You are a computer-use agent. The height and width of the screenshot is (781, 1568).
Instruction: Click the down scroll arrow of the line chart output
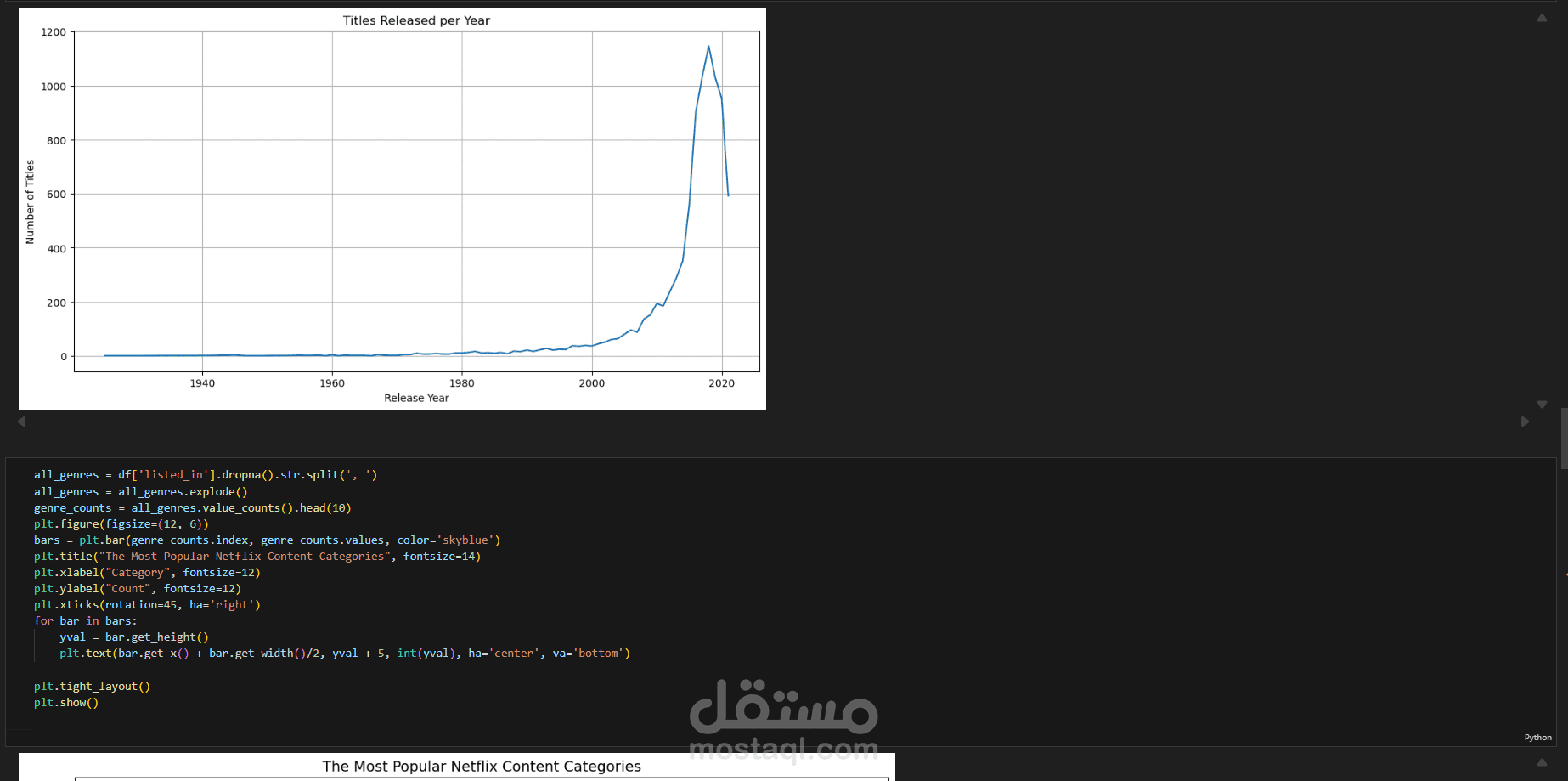1542,405
